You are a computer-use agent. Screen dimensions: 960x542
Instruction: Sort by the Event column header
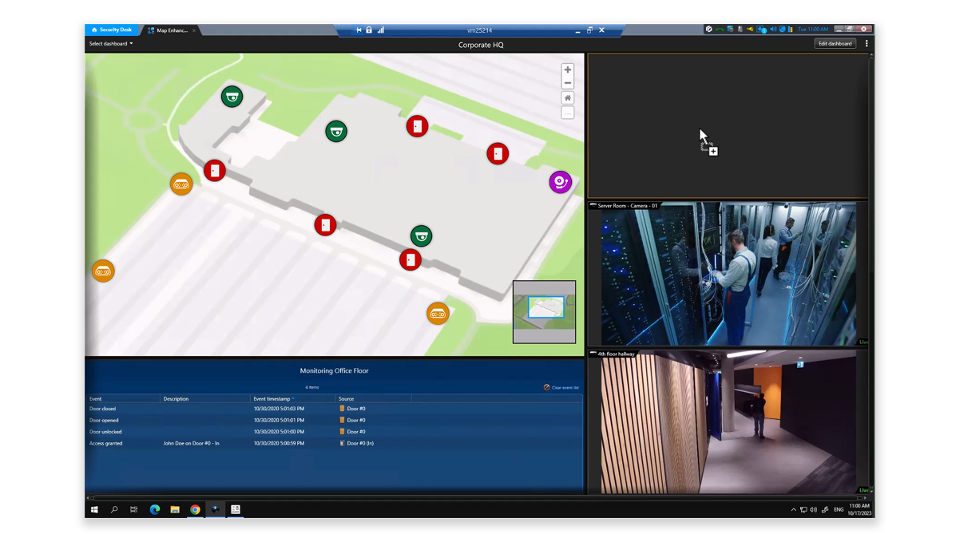(x=123, y=399)
